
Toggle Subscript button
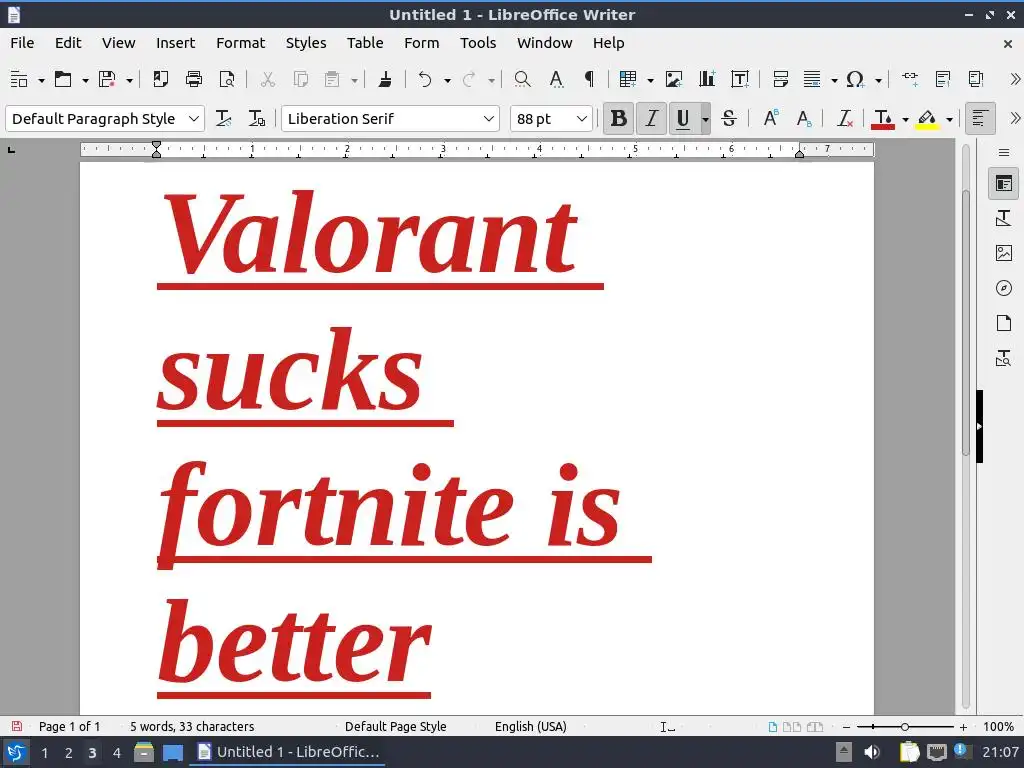click(x=804, y=119)
